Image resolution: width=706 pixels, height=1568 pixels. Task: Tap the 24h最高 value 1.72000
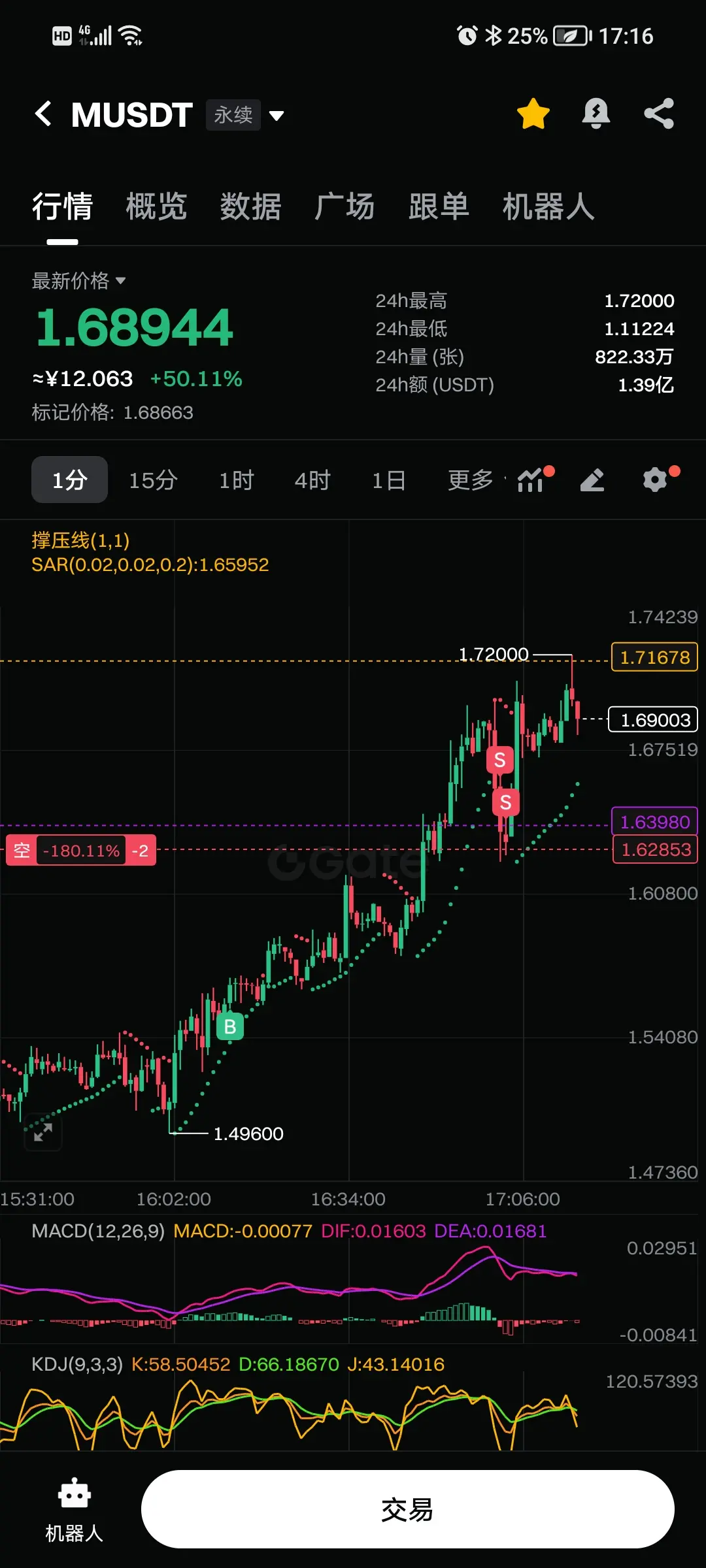pos(639,301)
